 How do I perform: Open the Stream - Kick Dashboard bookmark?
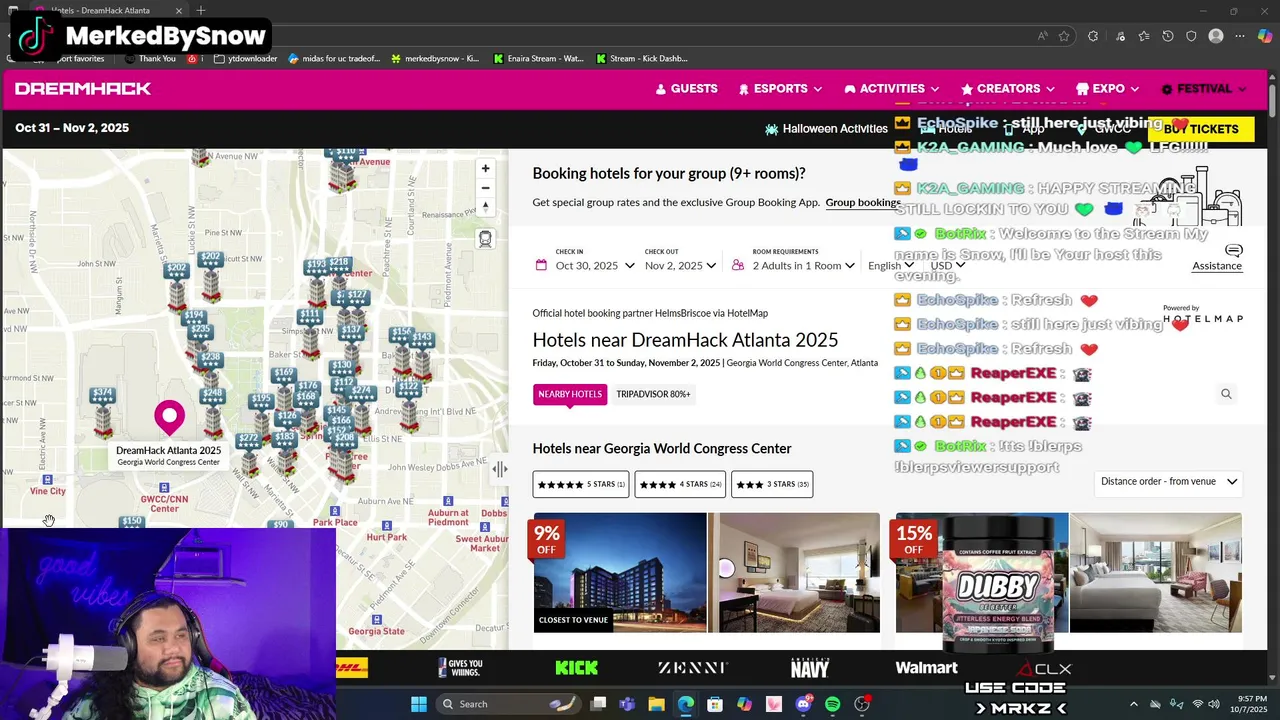pyautogui.click(x=641, y=59)
